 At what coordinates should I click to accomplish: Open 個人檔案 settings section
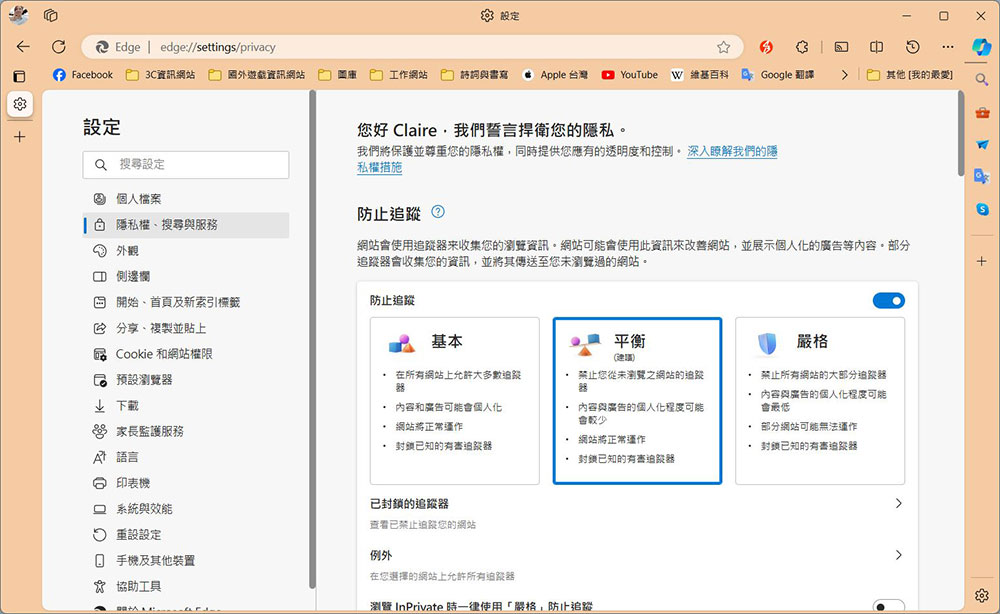(x=186, y=199)
